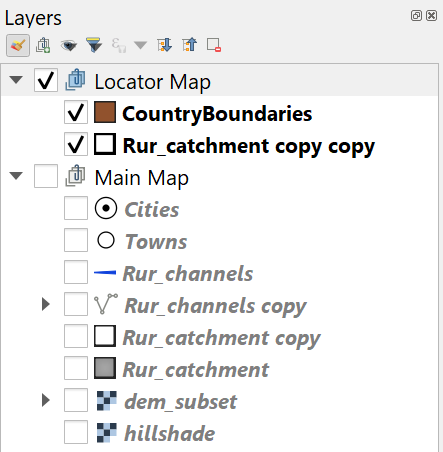The image size is (443, 452).
Task: Uncheck the CountryBoundaries layer checkbox
Action: click(x=76, y=112)
